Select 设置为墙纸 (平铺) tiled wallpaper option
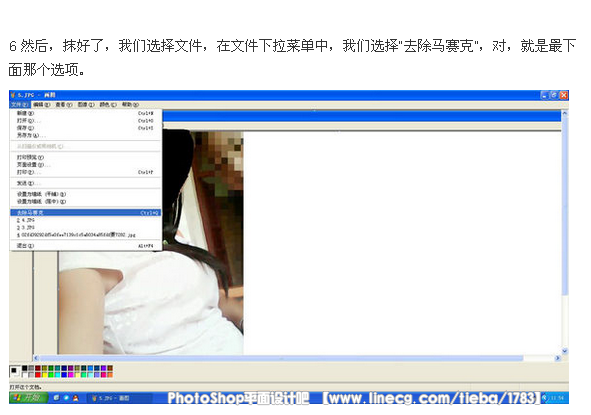The image size is (591, 415). (86, 194)
